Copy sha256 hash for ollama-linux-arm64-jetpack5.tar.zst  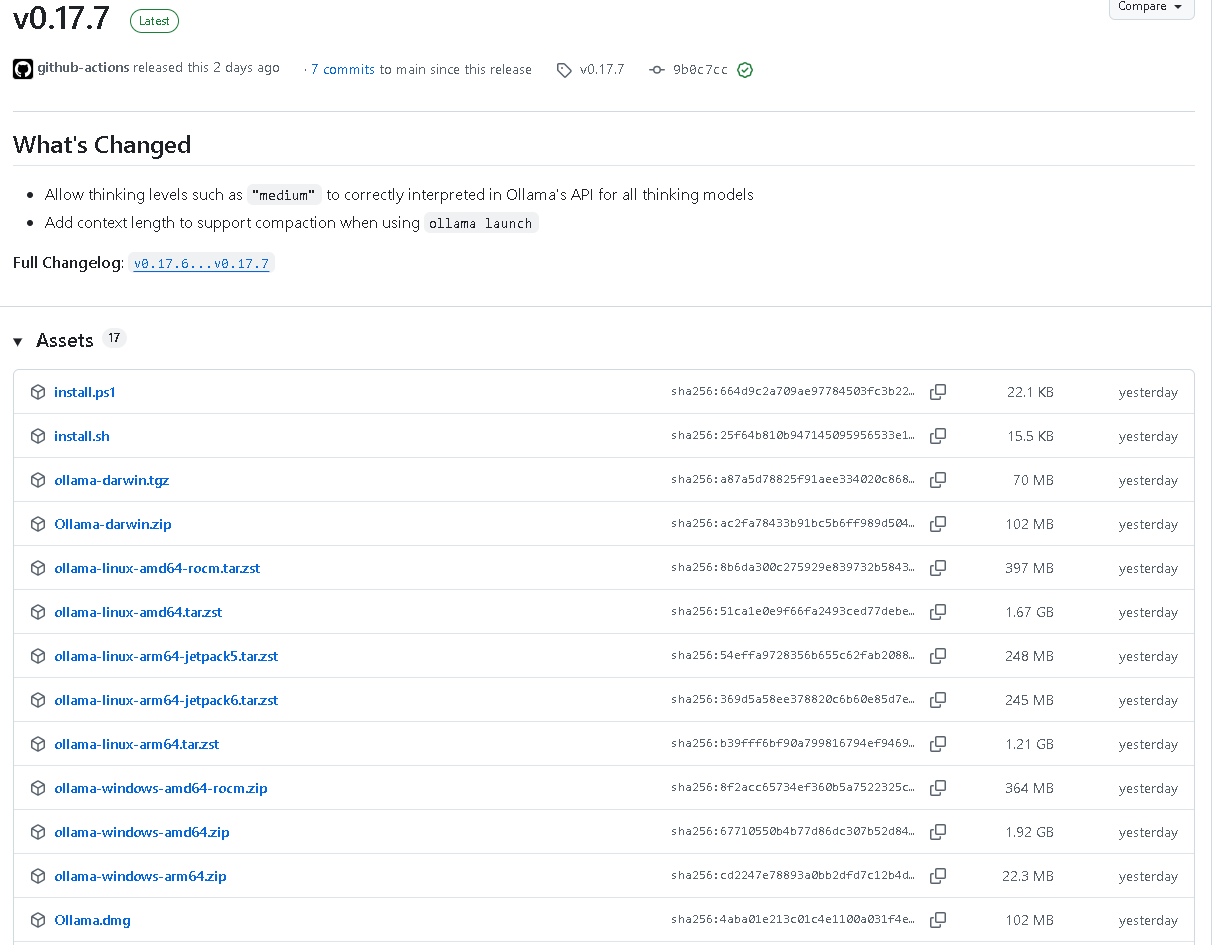click(938, 656)
